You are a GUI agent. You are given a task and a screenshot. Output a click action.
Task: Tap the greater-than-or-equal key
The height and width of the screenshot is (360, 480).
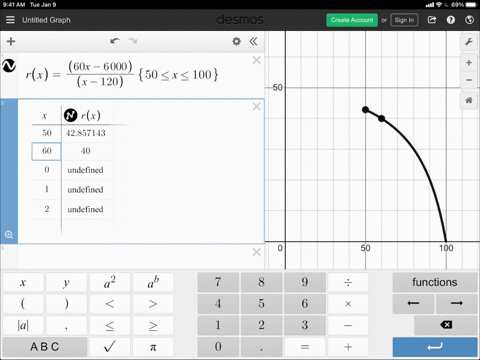click(x=153, y=325)
